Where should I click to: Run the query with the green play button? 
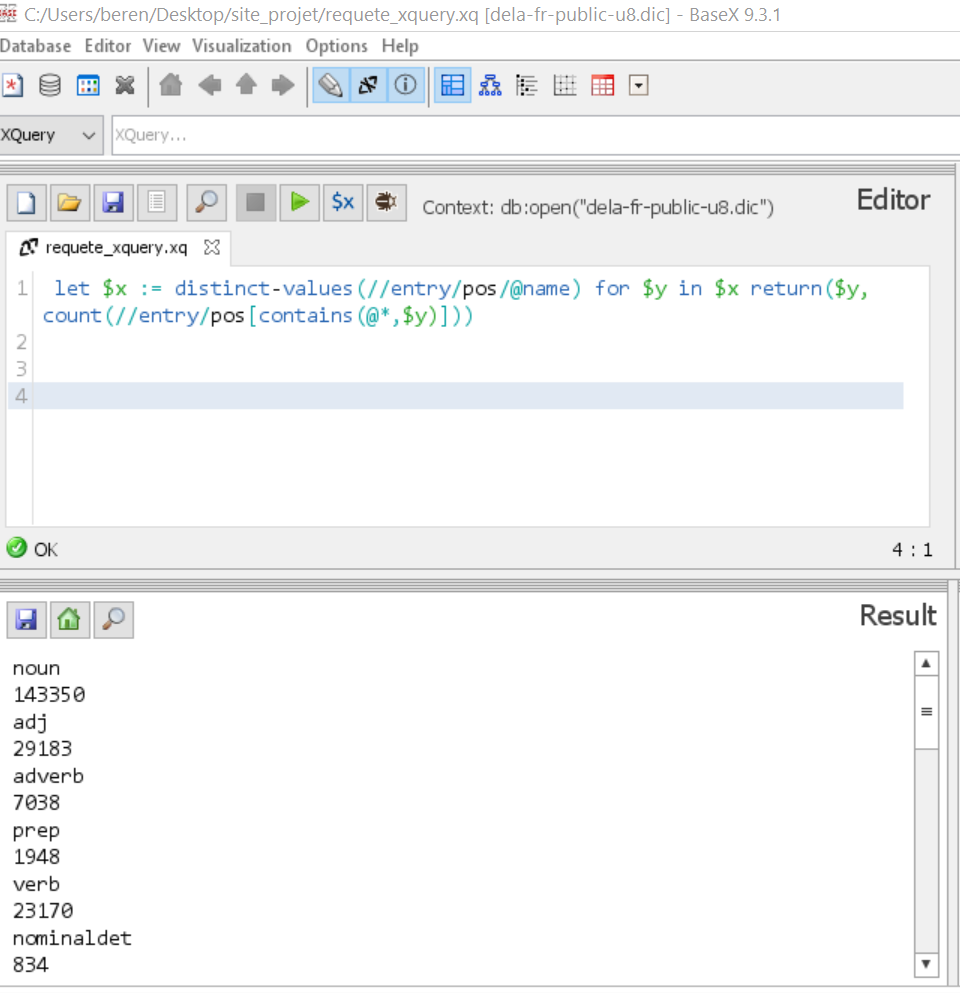pyautogui.click(x=300, y=203)
